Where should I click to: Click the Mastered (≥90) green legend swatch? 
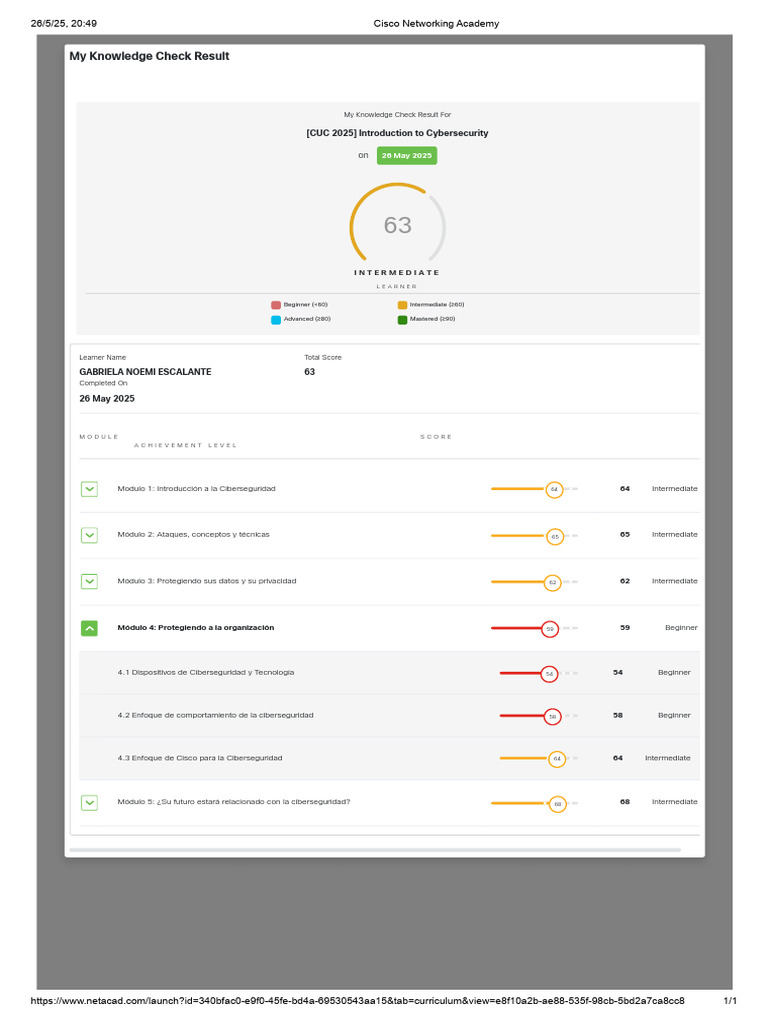click(x=402, y=319)
